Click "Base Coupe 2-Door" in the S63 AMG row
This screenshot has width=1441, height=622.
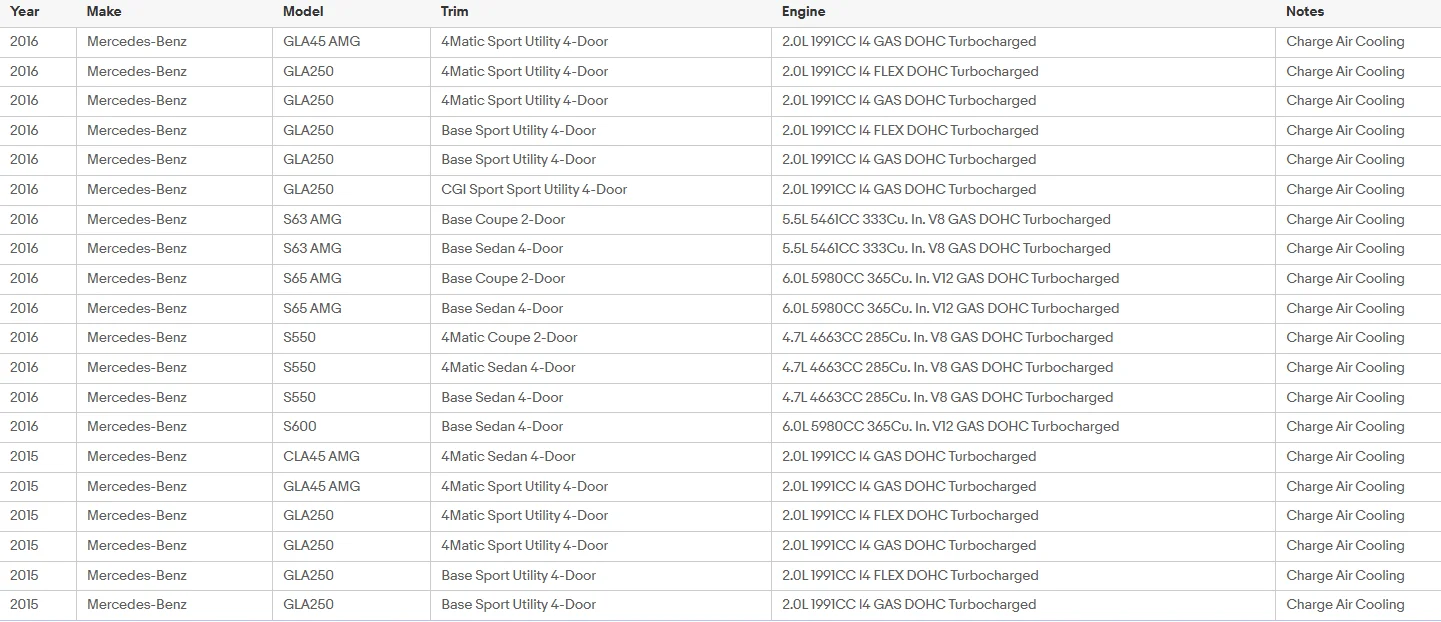(x=503, y=219)
